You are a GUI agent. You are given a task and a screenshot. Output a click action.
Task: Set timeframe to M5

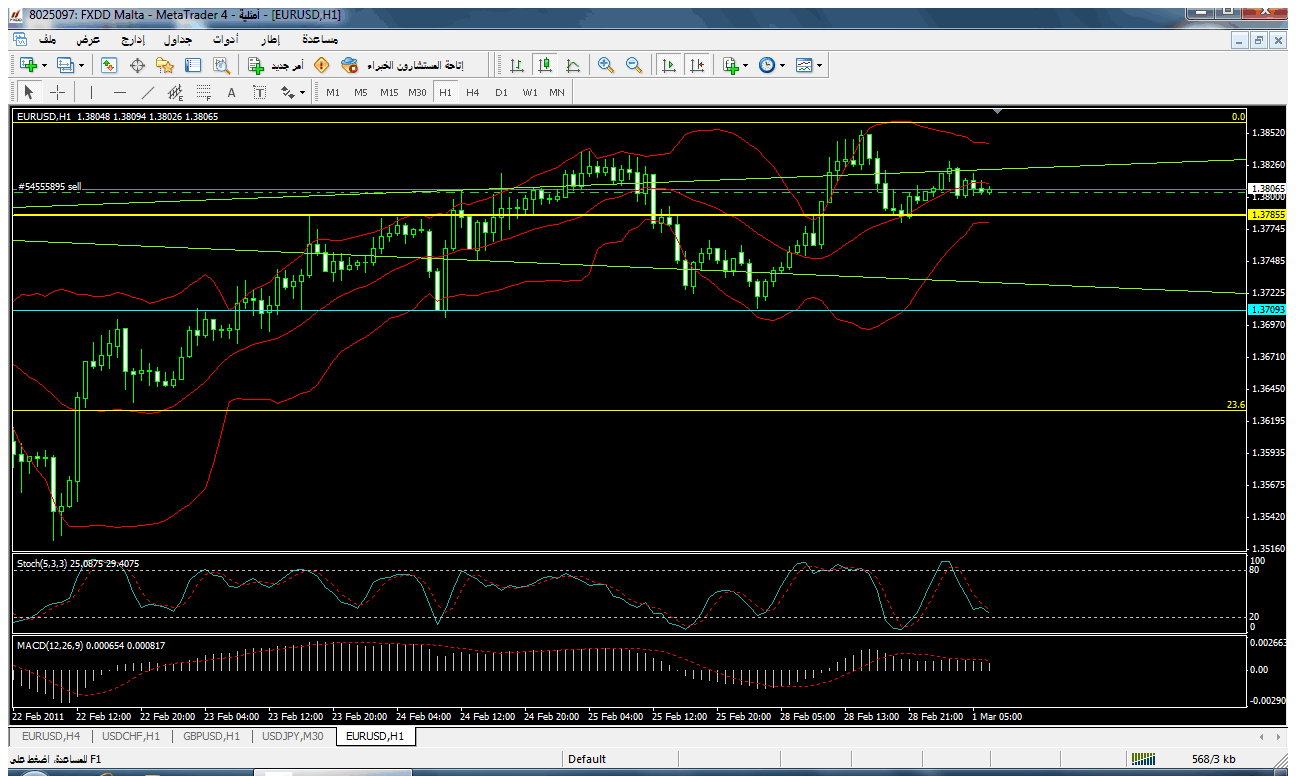361,92
